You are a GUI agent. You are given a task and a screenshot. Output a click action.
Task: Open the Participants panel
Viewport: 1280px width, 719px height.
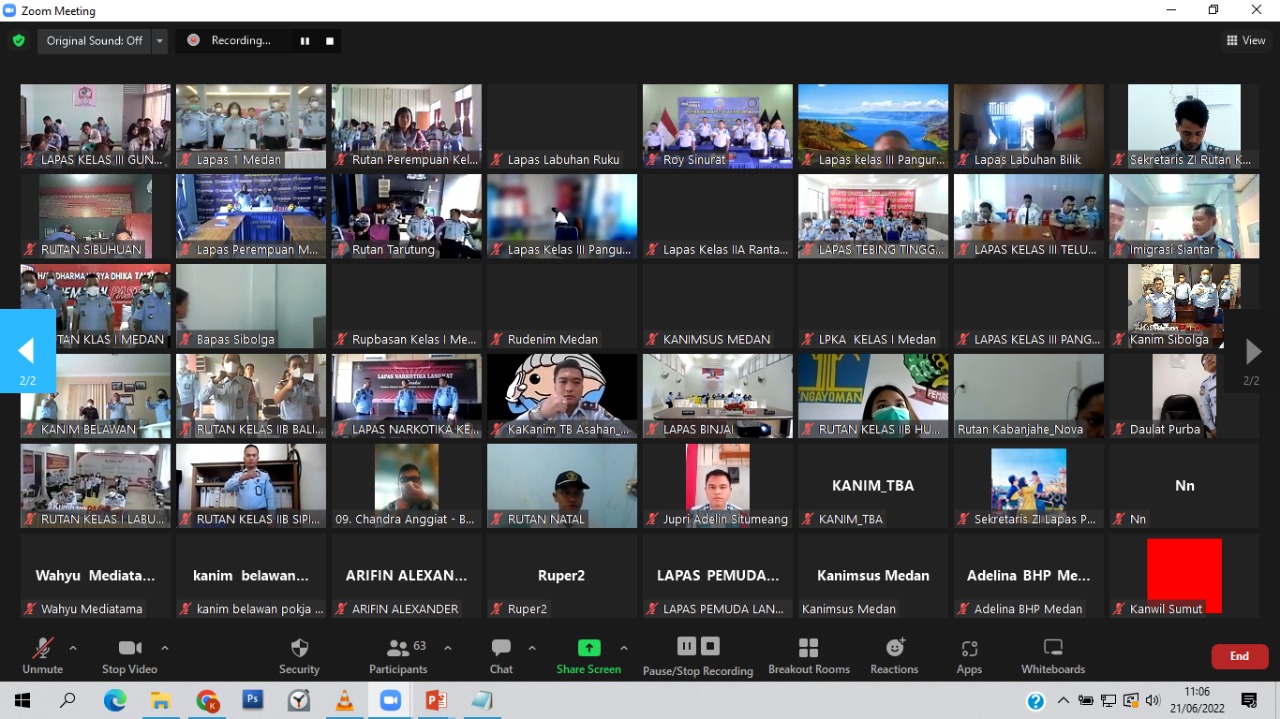pos(398,655)
